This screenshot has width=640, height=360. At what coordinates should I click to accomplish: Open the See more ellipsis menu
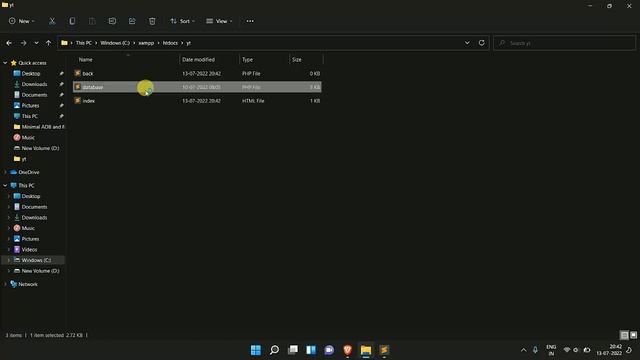pos(250,21)
